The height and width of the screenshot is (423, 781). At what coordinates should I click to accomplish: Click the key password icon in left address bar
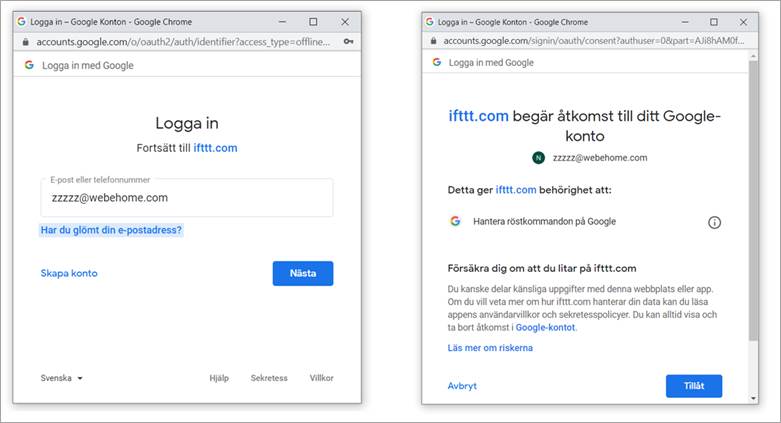point(349,42)
